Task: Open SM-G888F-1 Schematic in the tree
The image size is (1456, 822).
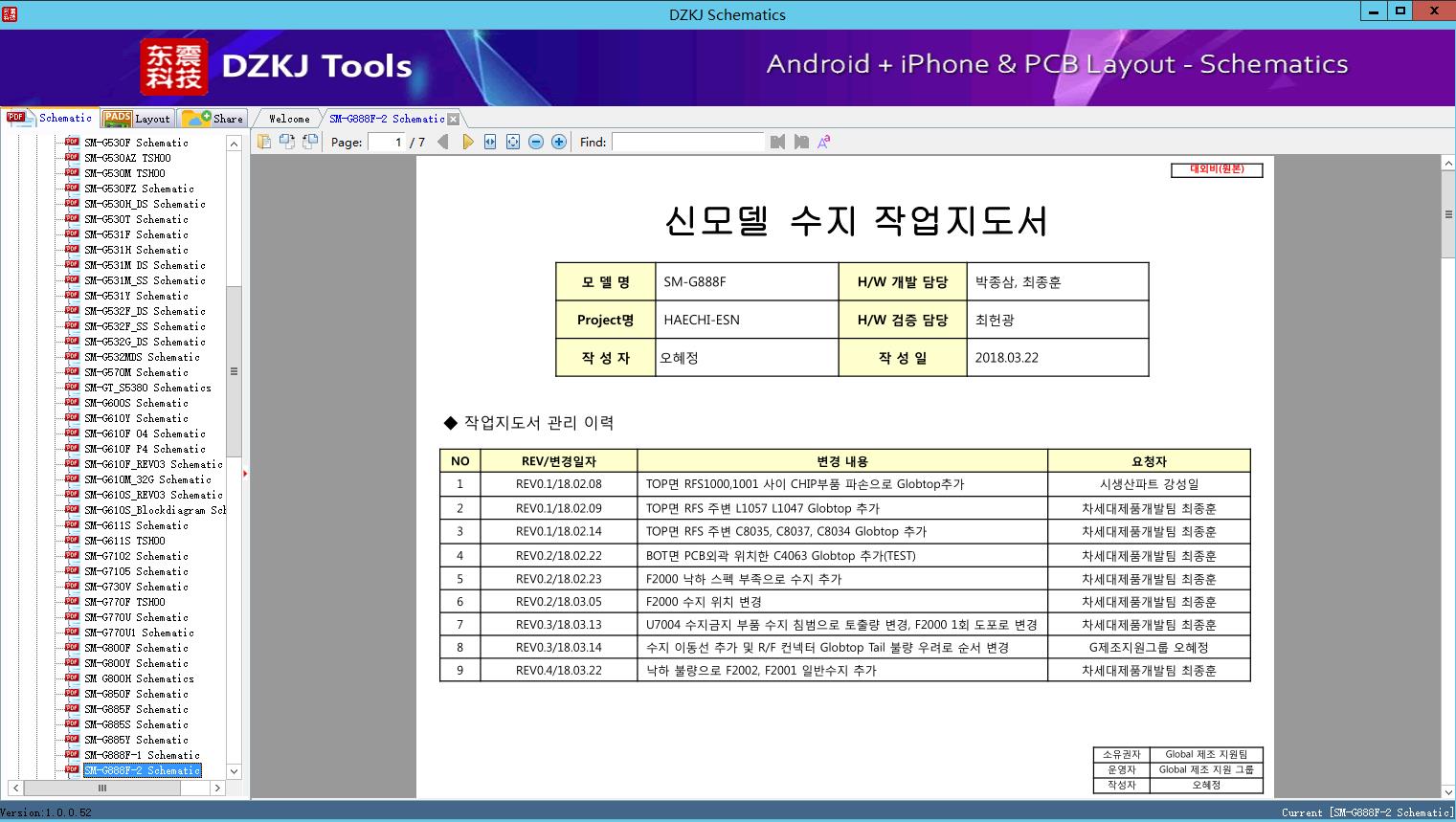Action: (x=142, y=755)
